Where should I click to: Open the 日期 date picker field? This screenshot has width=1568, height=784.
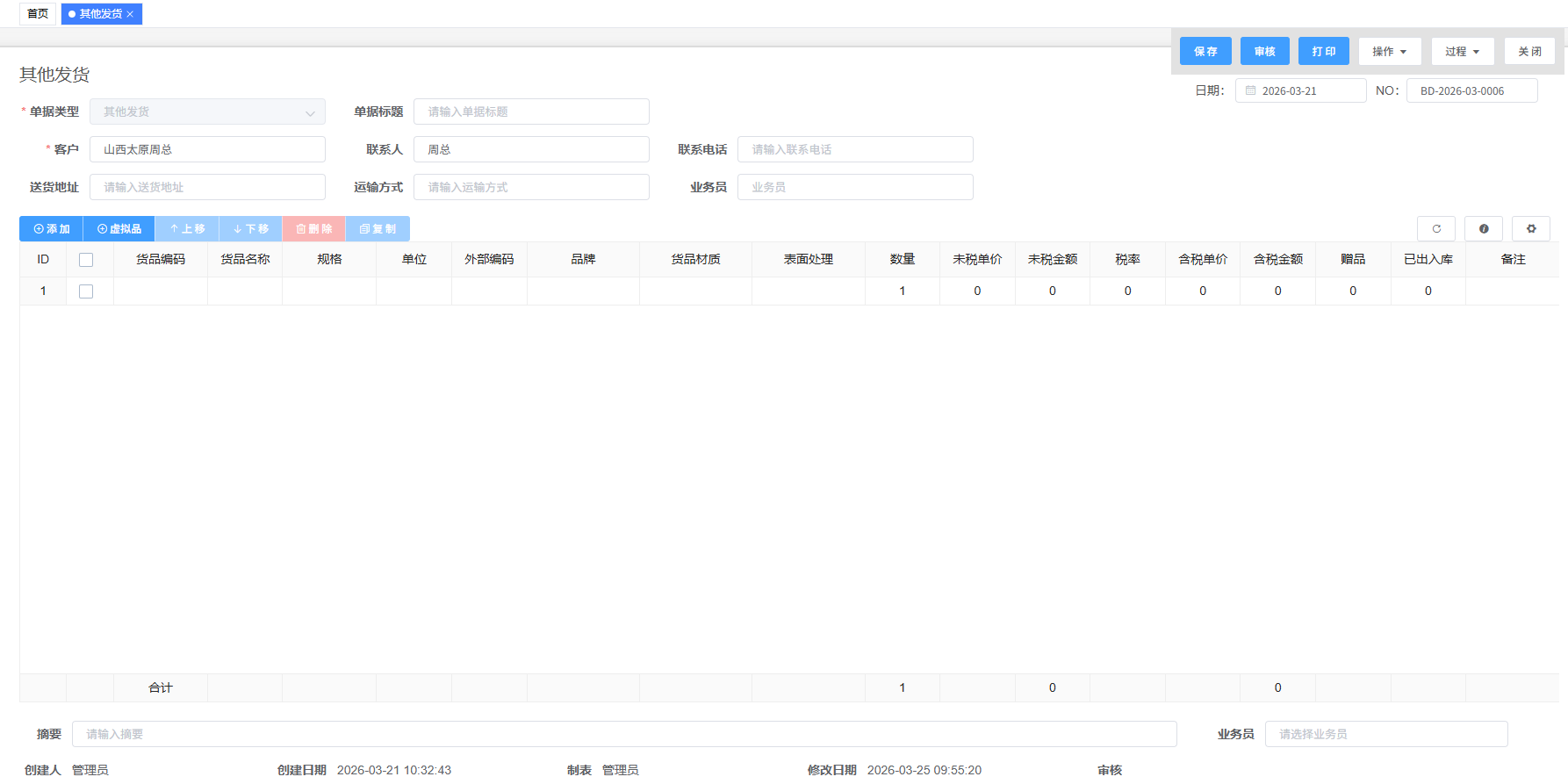click(x=1300, y=91)
